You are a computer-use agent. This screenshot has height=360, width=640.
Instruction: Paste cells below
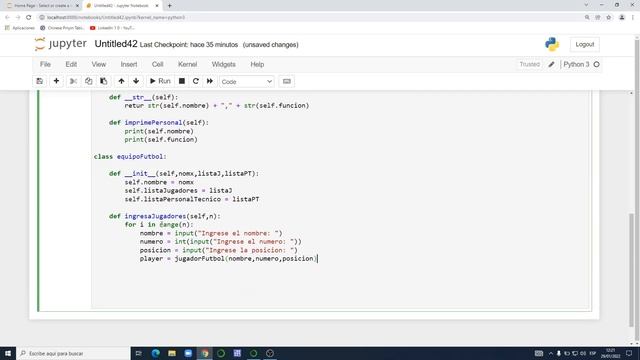[104, 81]
